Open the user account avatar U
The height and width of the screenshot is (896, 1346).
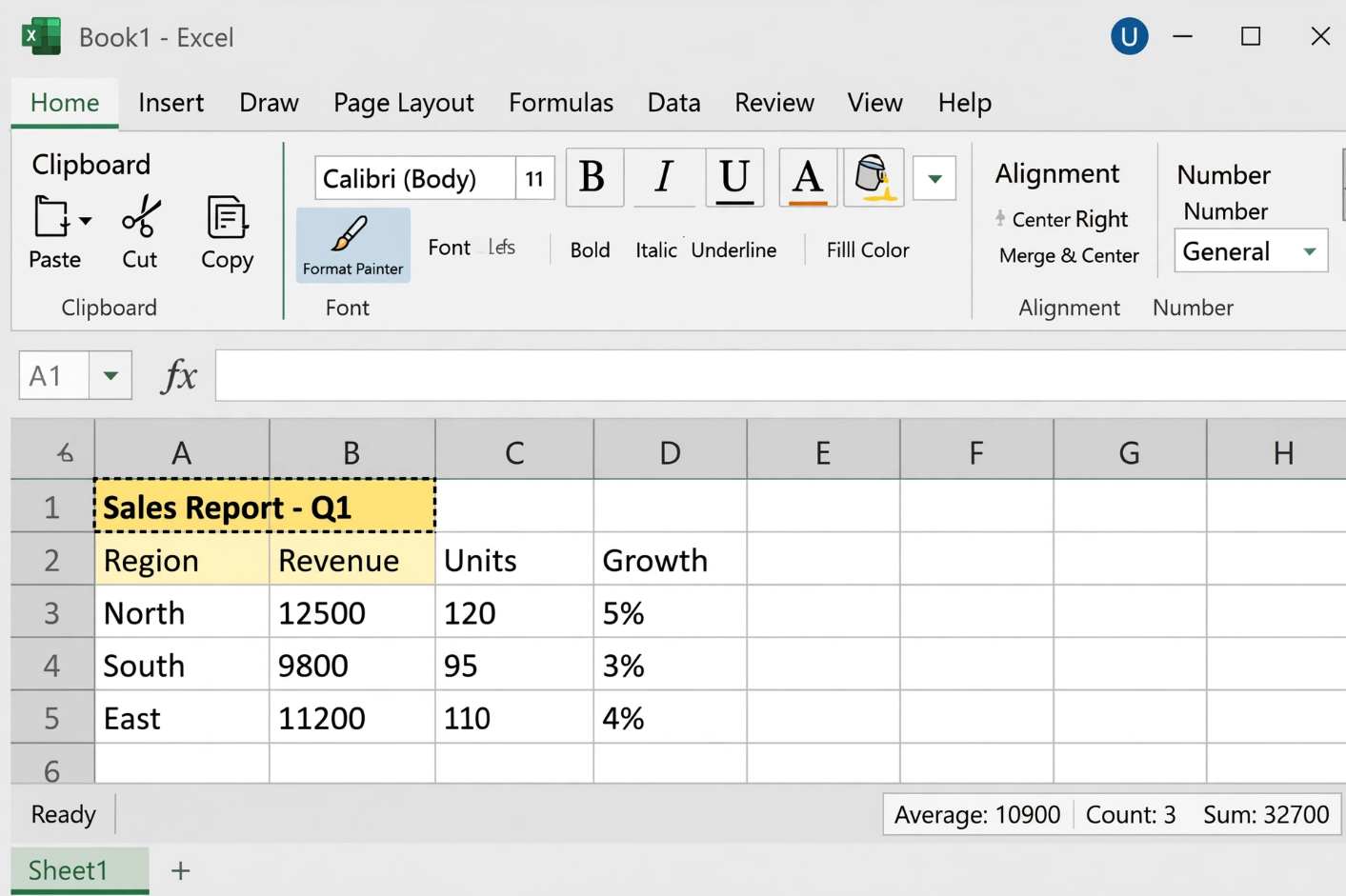tap(1129, 36)
